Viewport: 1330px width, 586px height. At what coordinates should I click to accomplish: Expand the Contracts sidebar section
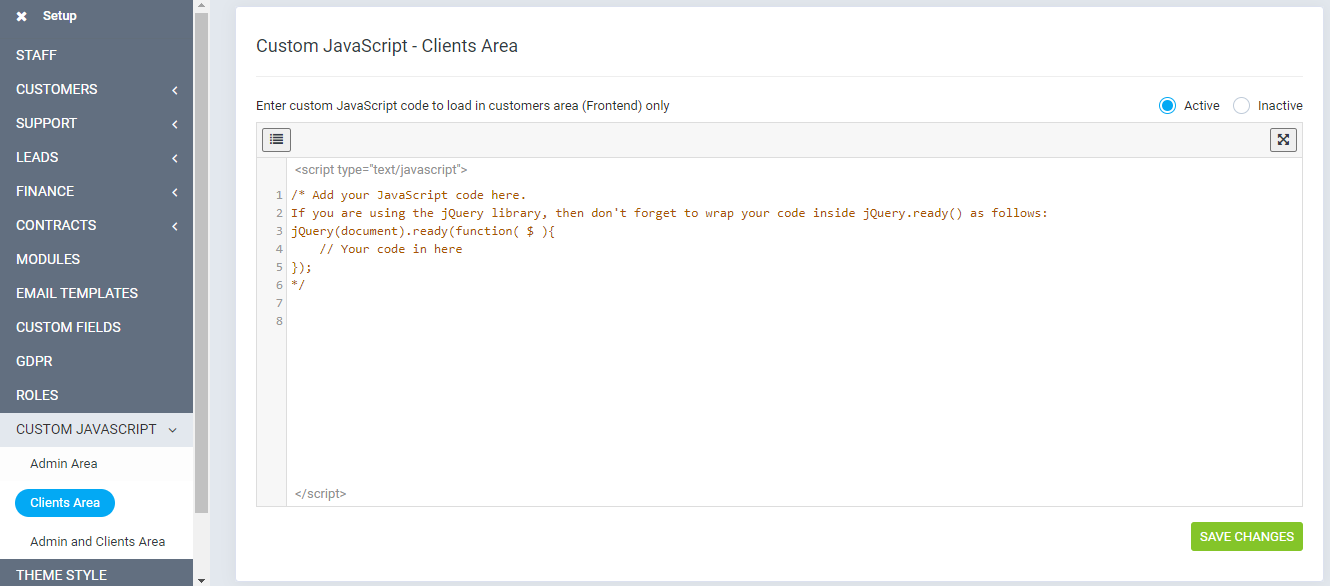tap(97, 225)
